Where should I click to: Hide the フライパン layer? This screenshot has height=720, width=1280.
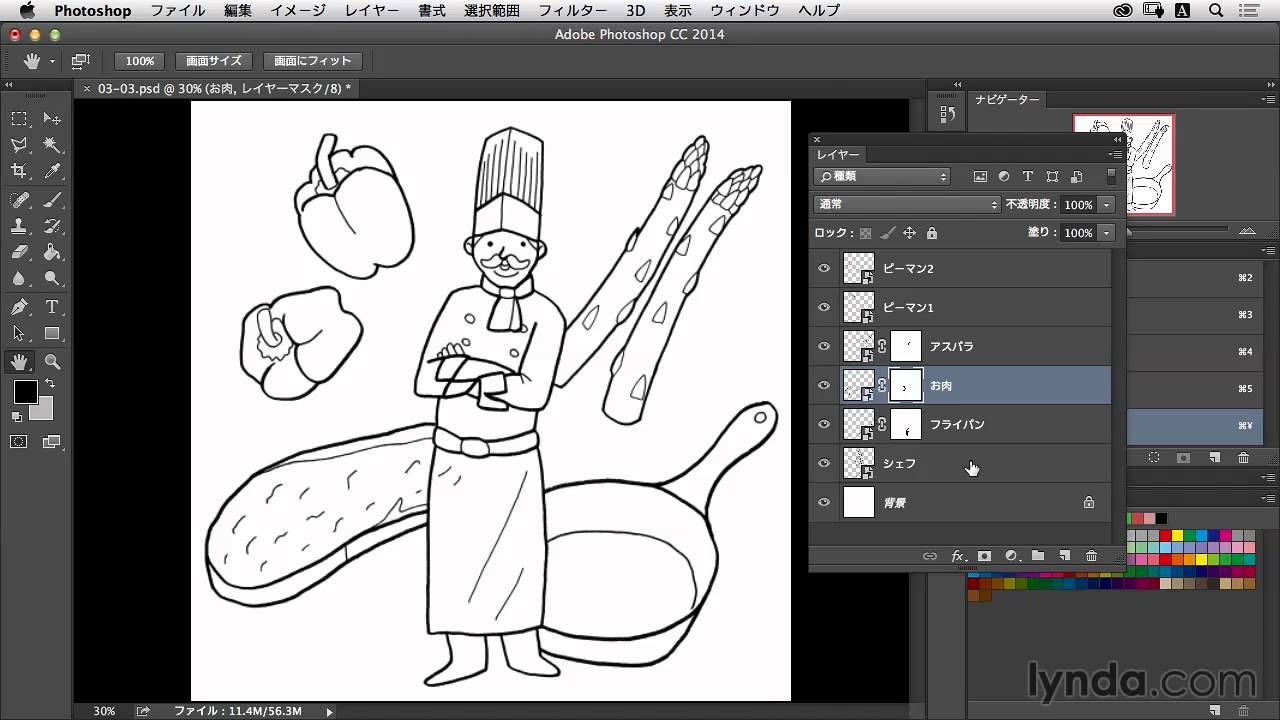[x=824, y=424]
